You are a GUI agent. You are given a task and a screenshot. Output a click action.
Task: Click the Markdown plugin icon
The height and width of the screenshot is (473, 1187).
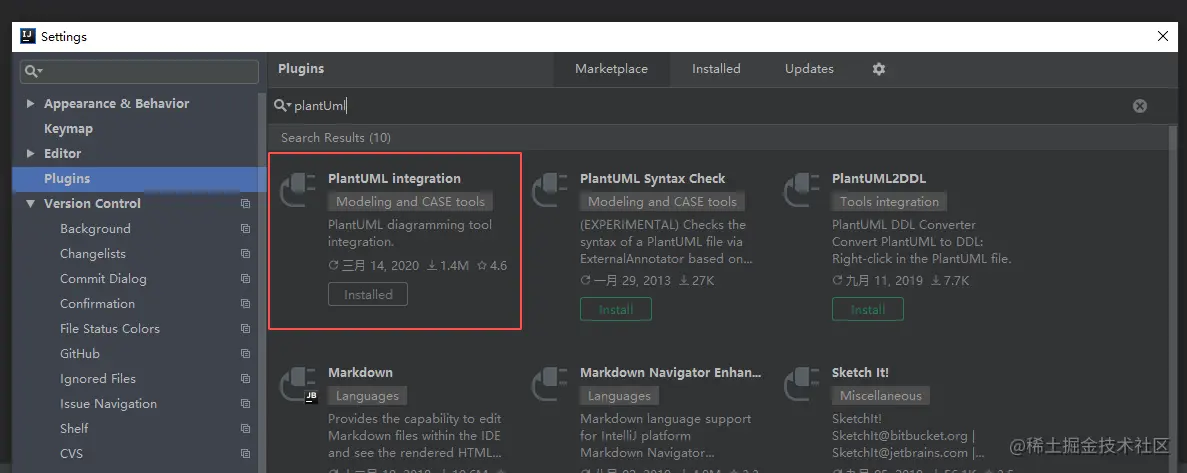pos(298,384)
